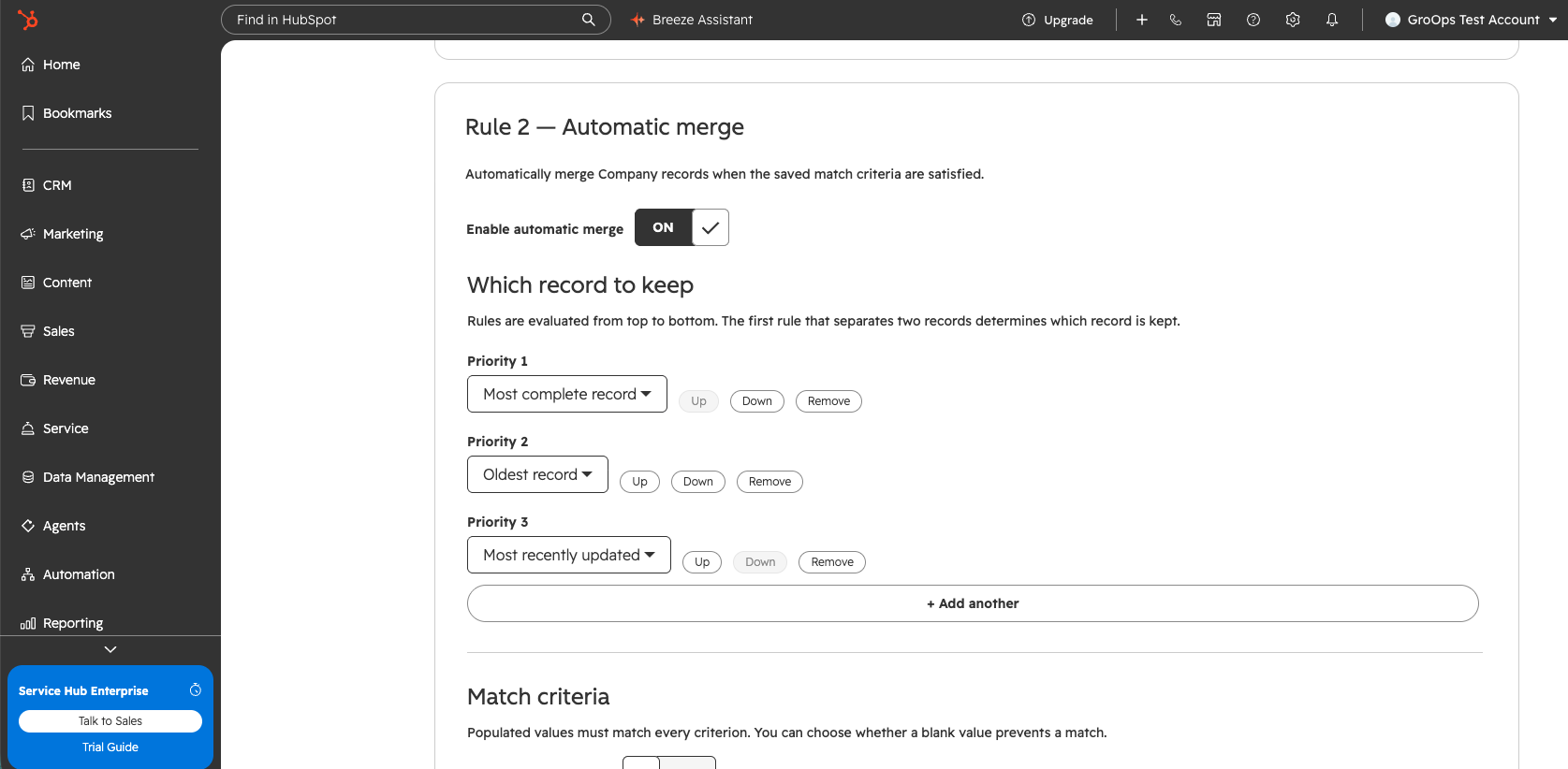Expand the sidebar with the chevron down
Image resolution: width=1568 pixels, height=769 pixels.
pos(110,649)
